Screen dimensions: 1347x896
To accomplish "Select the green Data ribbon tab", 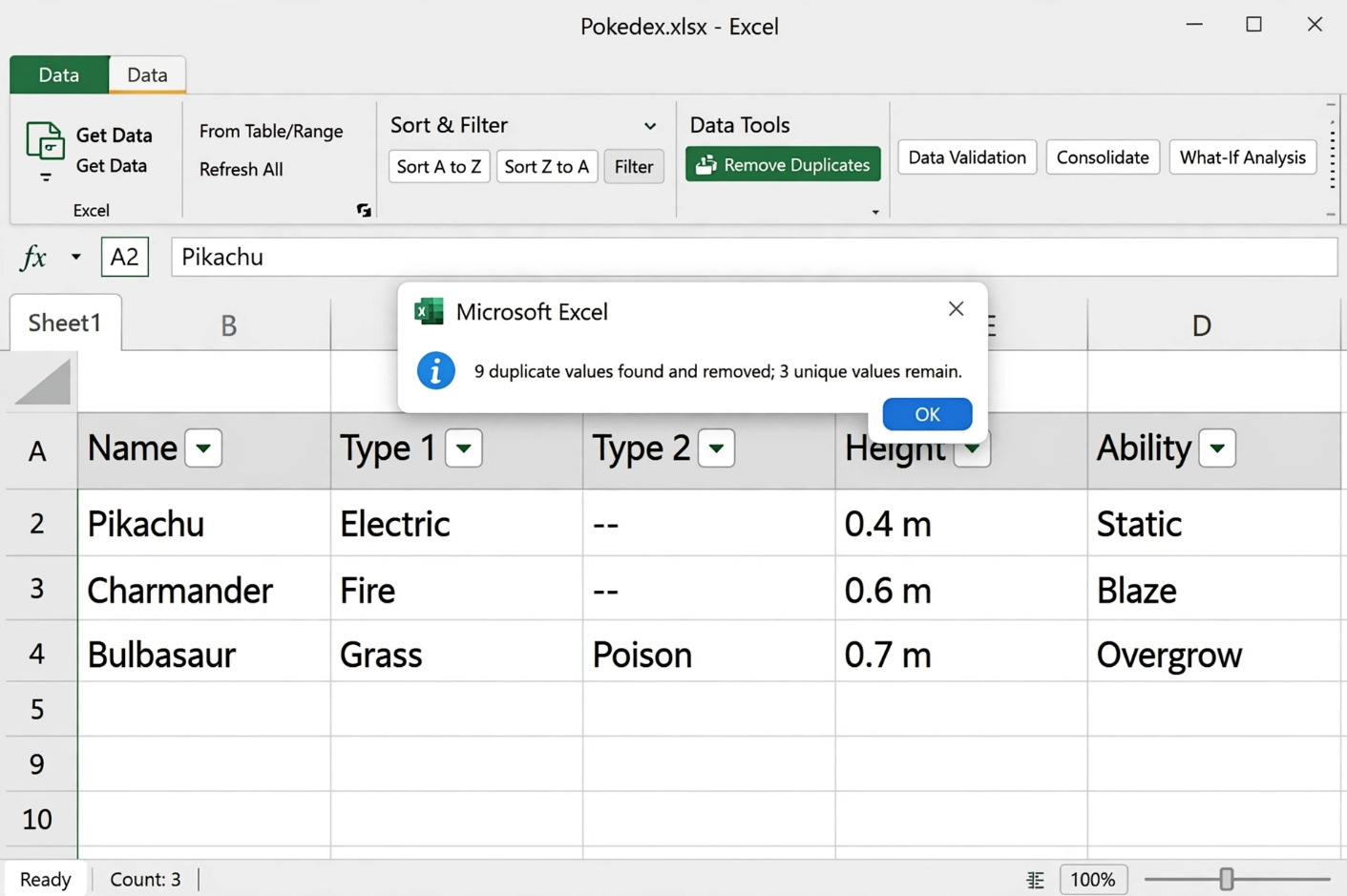I will click(59, 74).
